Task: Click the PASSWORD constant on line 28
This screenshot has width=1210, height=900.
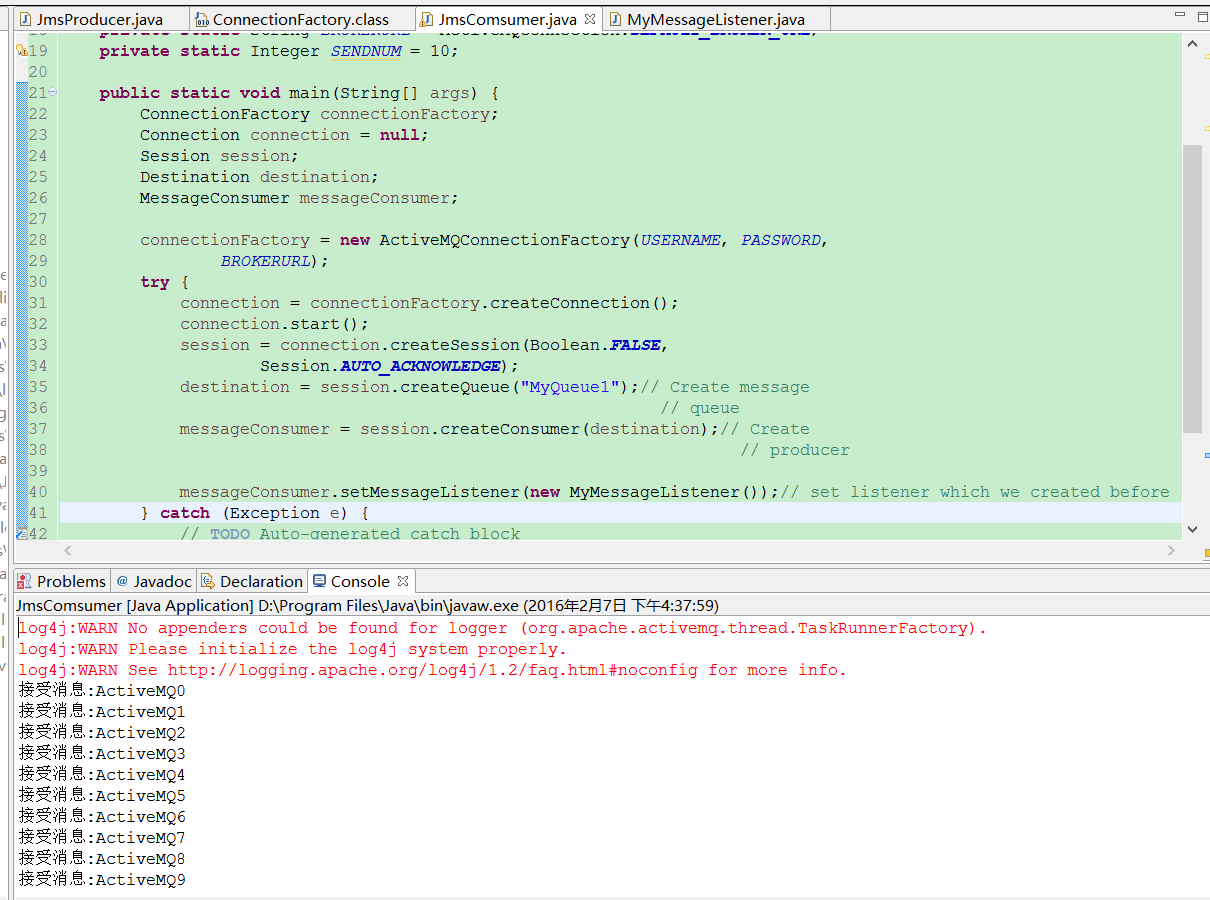Action: pyautogui.click(x=780, y=240)
